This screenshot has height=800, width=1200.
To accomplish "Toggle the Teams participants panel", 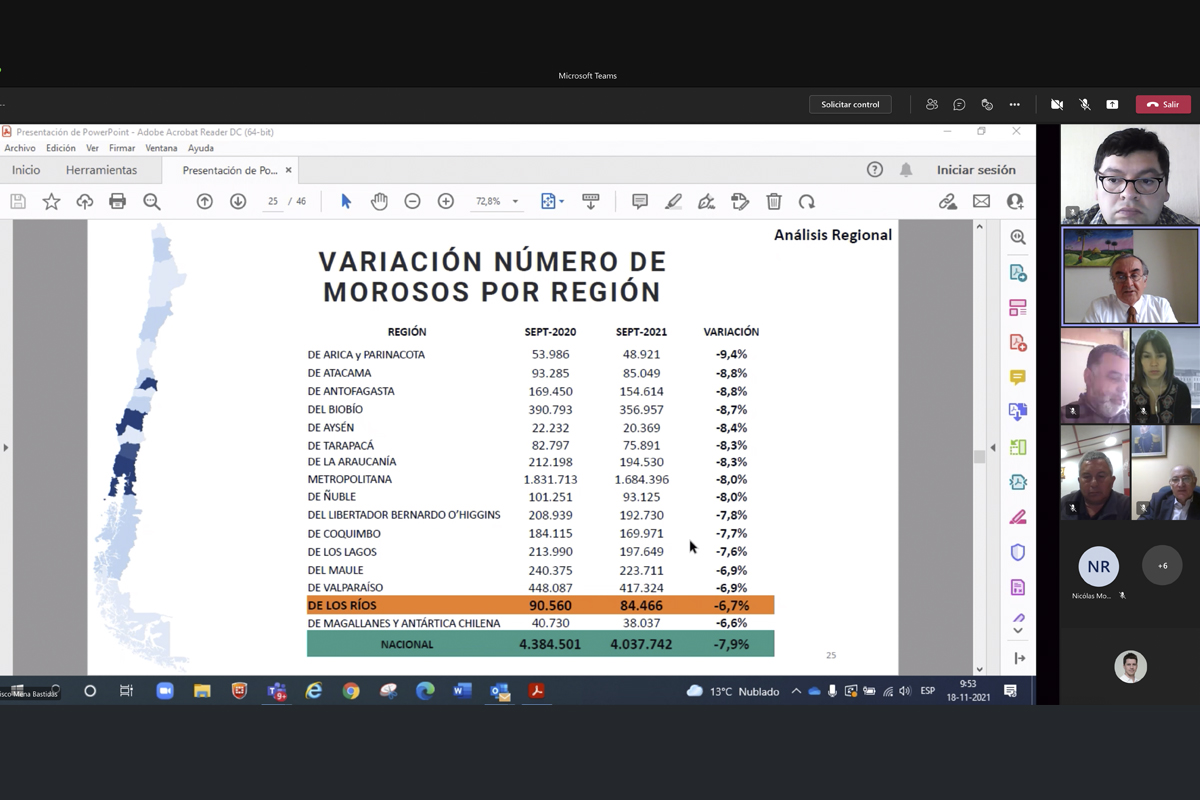I will click(932, 104).
